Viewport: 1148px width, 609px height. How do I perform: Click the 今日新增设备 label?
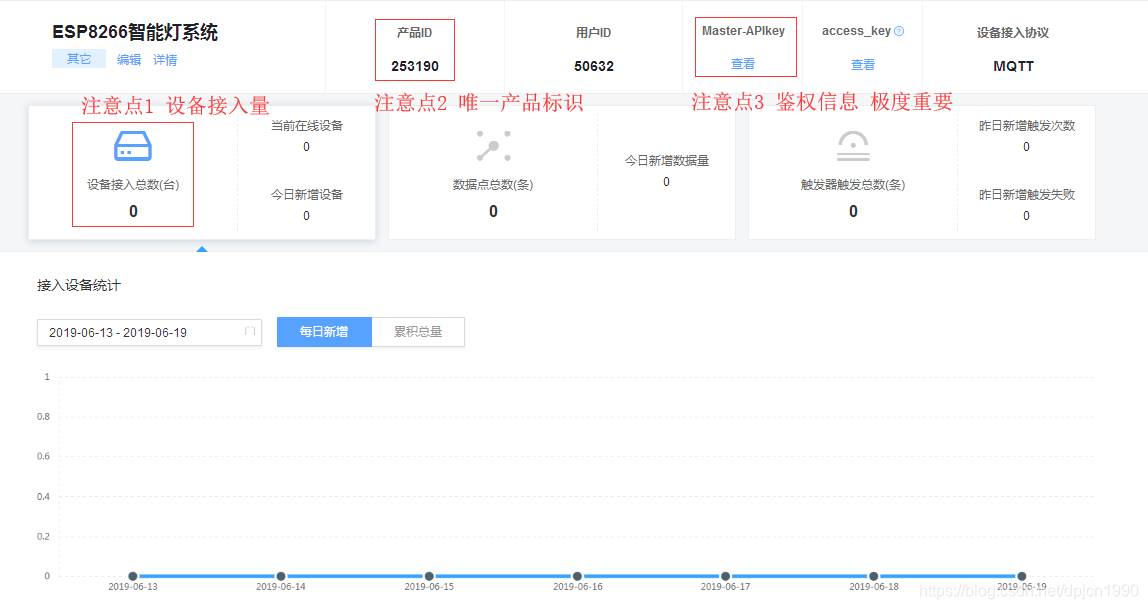tap(307, 195)
